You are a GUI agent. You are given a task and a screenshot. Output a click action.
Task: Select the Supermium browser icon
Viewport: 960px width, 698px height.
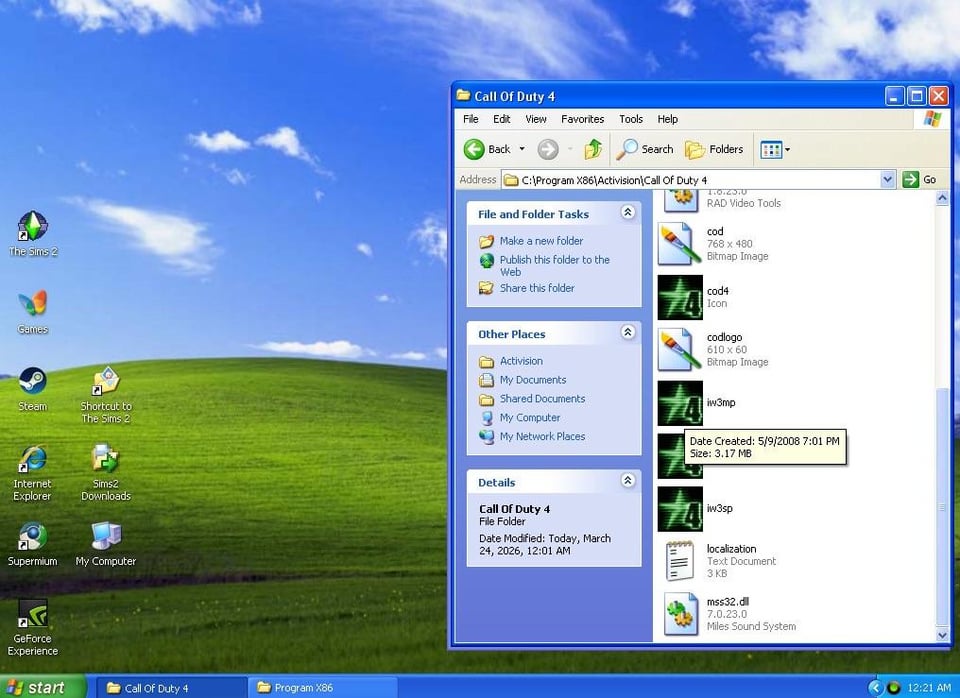33,537
